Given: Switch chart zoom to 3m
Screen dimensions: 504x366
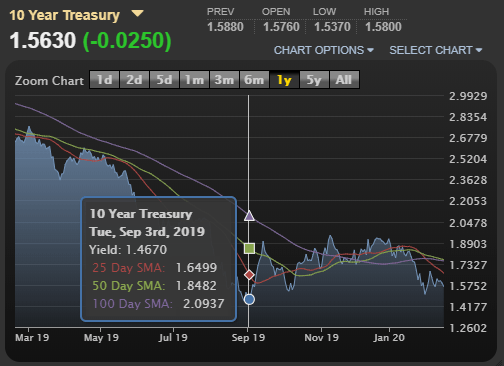Looking at the screenshot, I should click(x=224, y=80).
